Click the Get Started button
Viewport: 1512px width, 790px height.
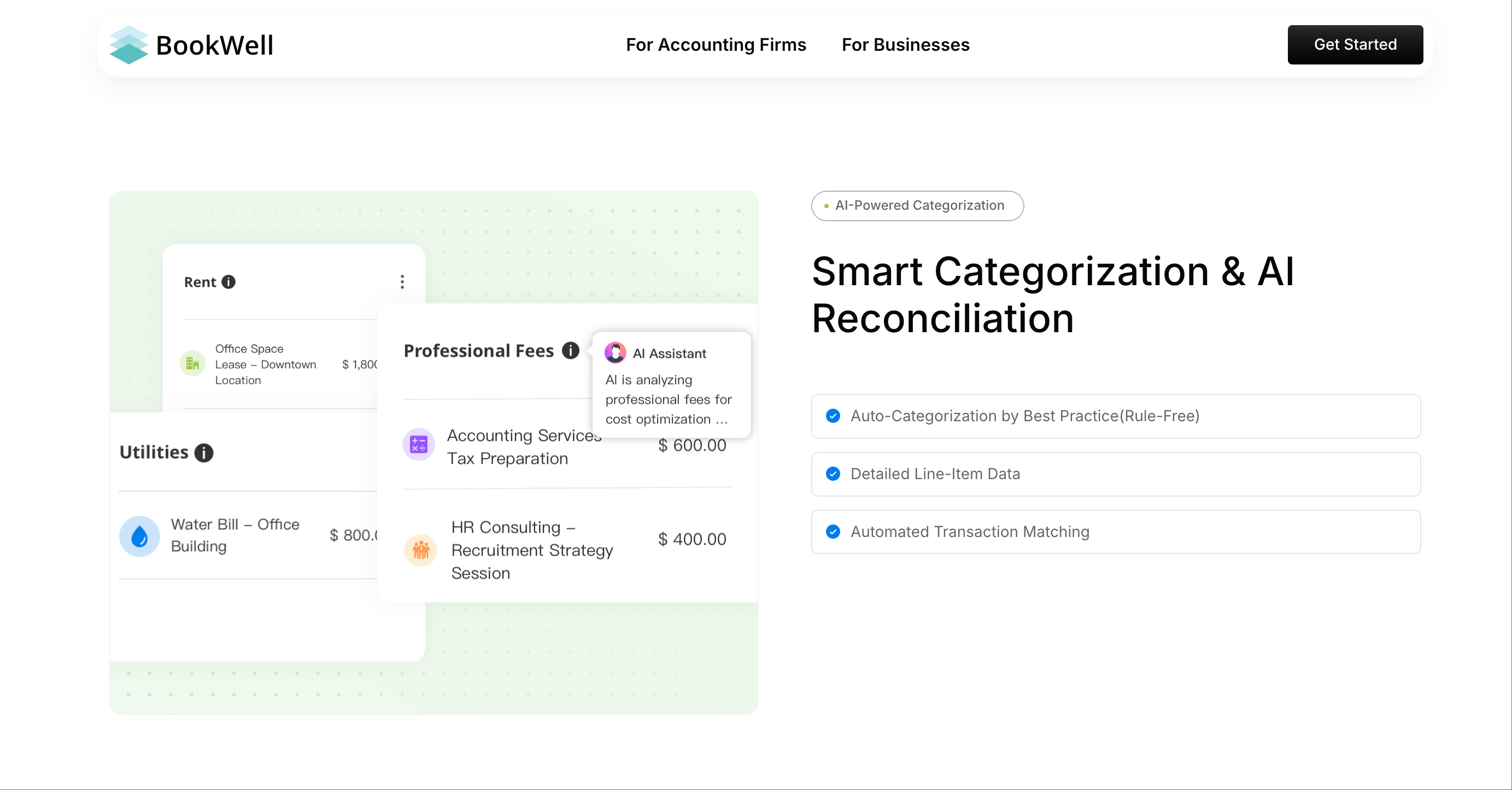(x=1355, y=45)
